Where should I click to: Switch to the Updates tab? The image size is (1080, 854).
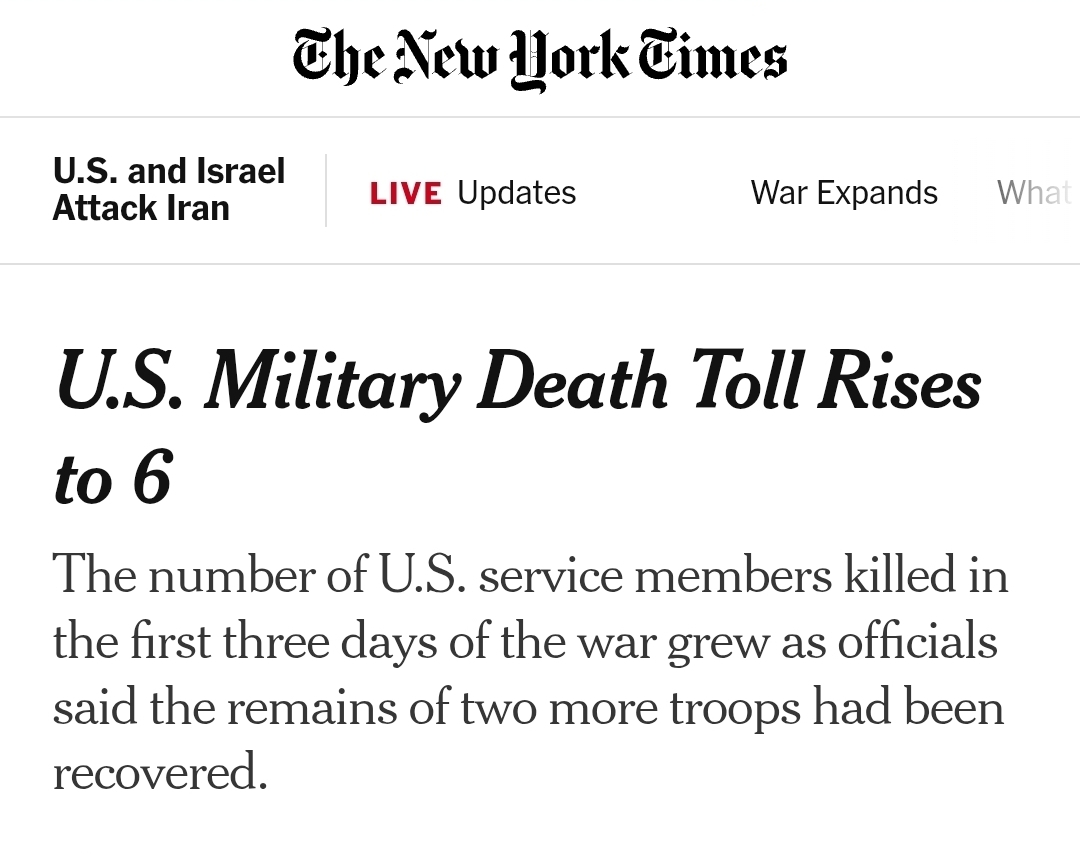(x=516, y=193)
